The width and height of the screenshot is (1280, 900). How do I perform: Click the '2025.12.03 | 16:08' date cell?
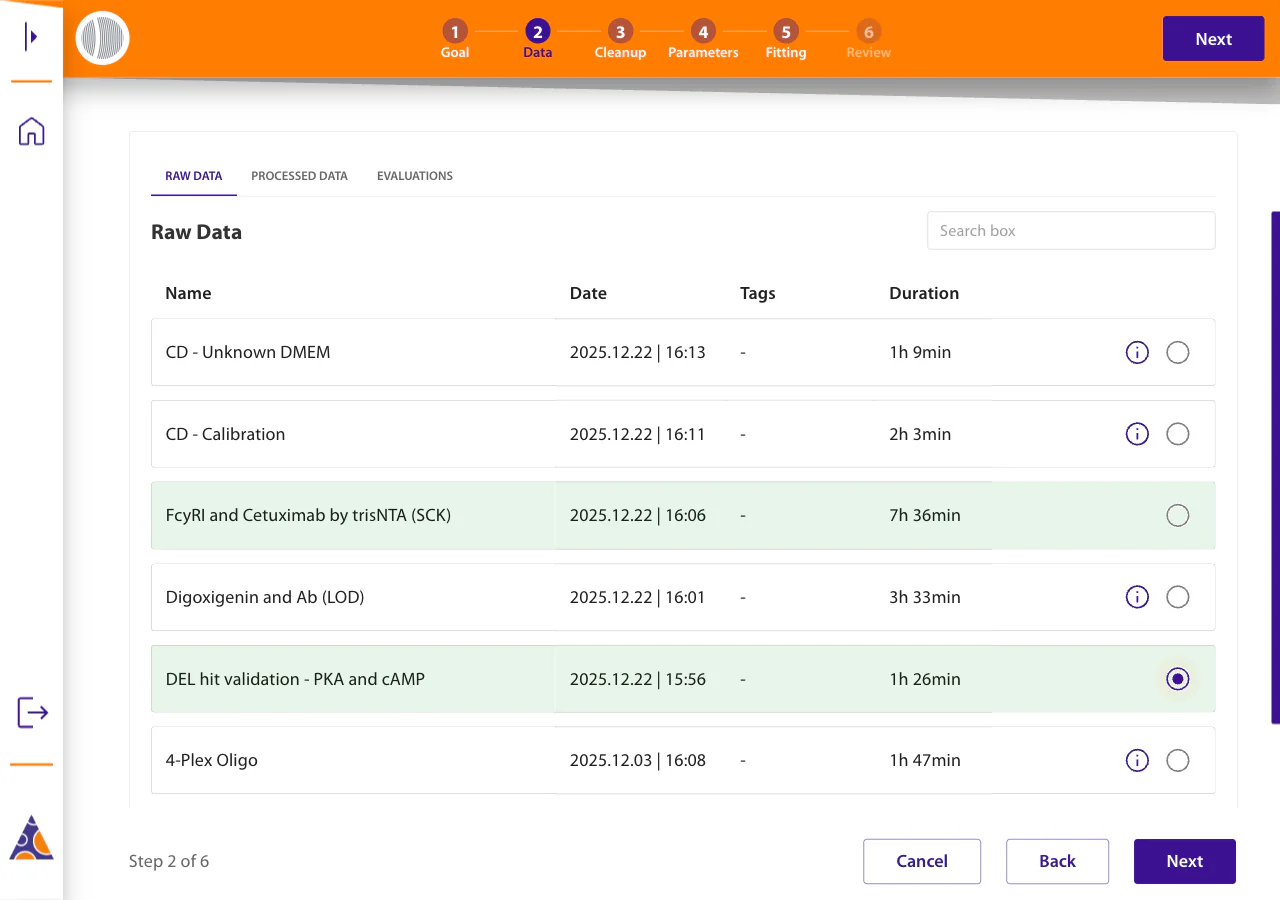tap(638, 760)
